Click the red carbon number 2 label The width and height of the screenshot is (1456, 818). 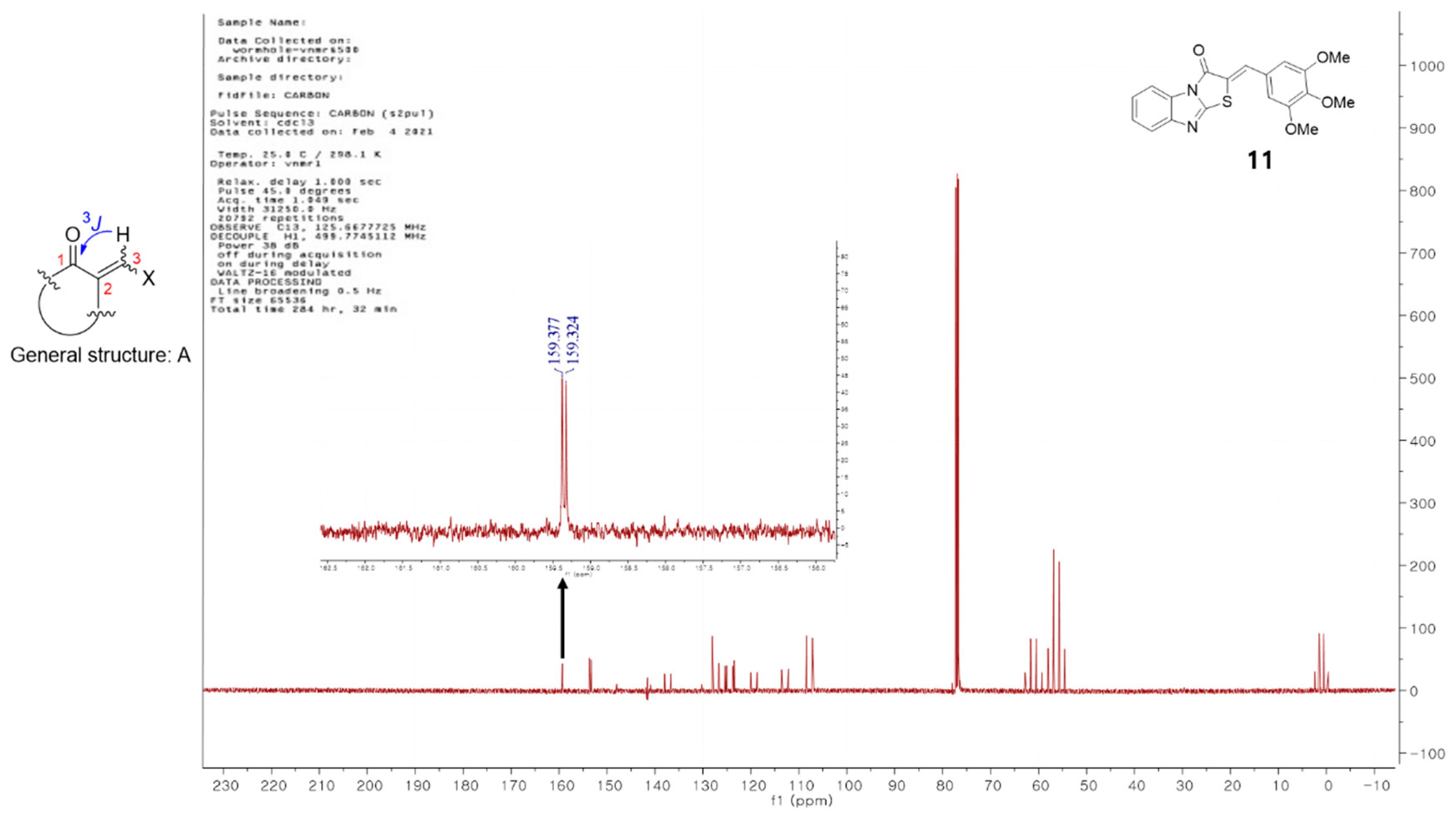[x=108, y=289]
